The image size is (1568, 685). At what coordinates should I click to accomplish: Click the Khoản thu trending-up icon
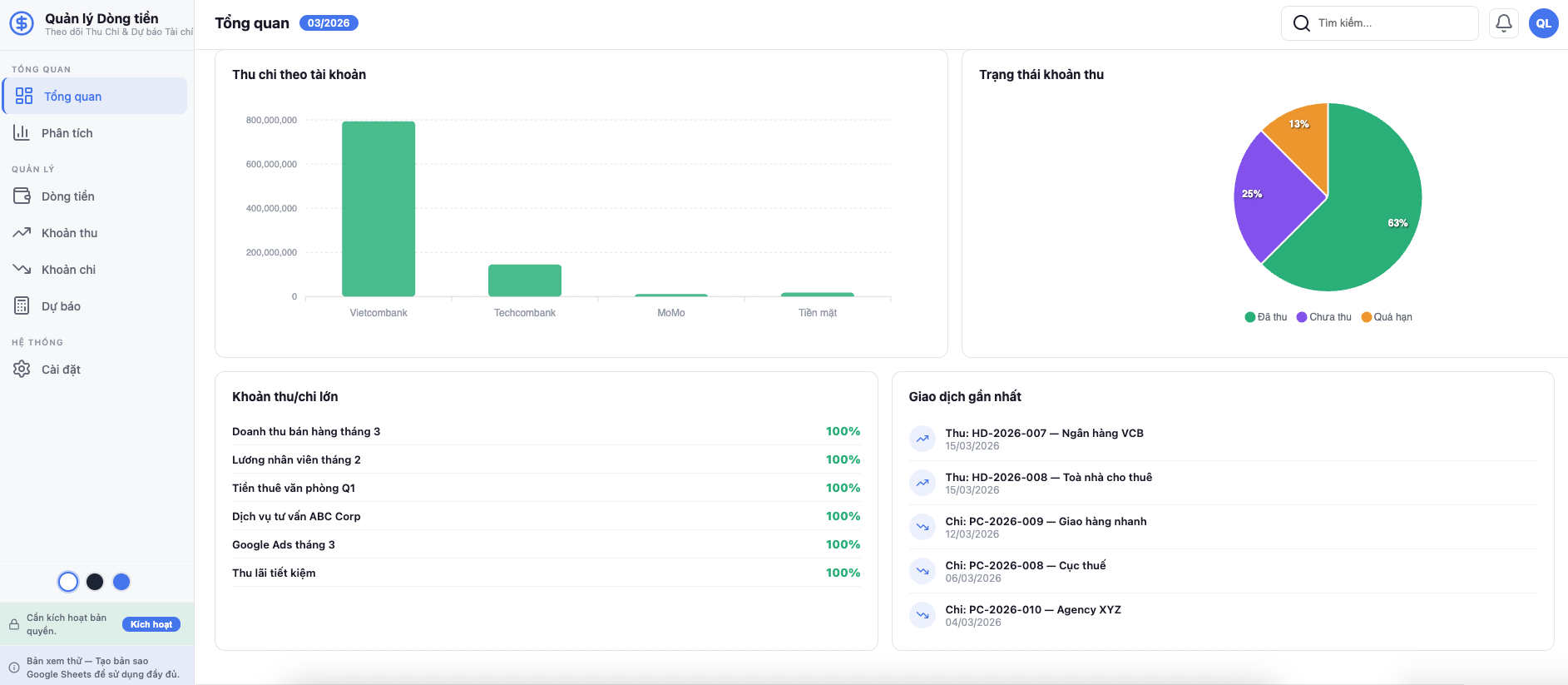22,233
